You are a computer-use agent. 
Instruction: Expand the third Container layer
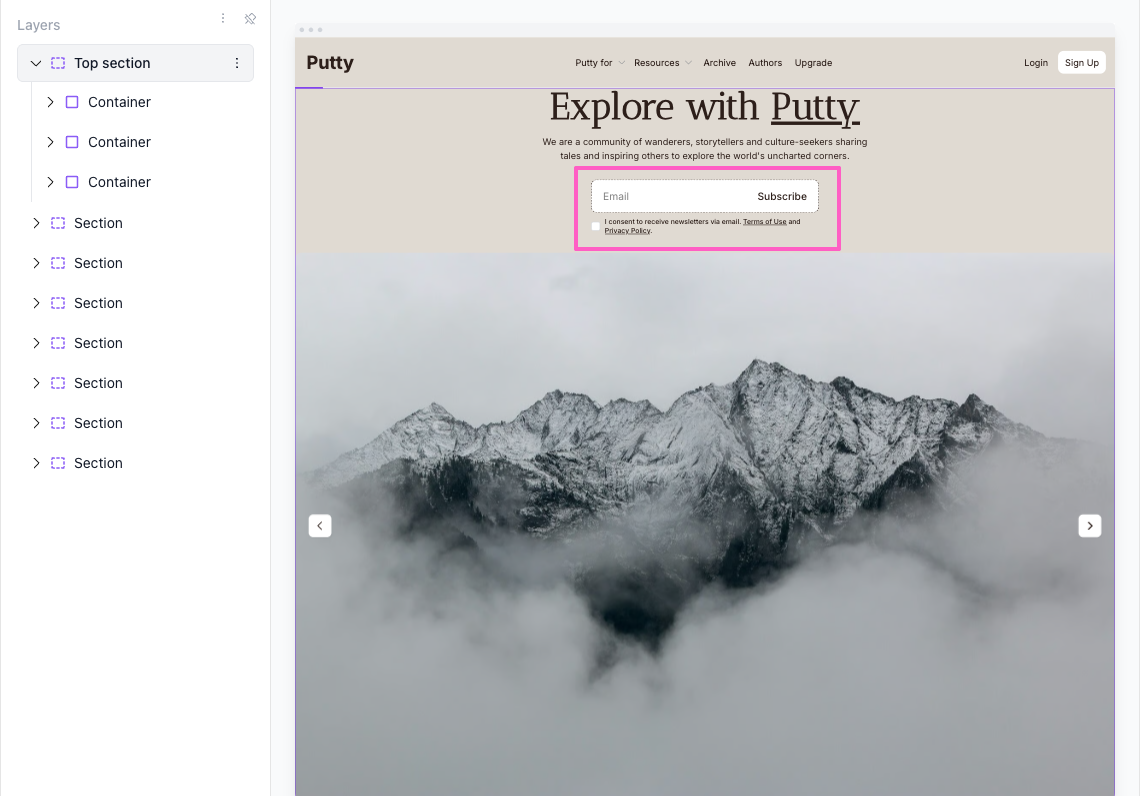[x=50, y=182]
